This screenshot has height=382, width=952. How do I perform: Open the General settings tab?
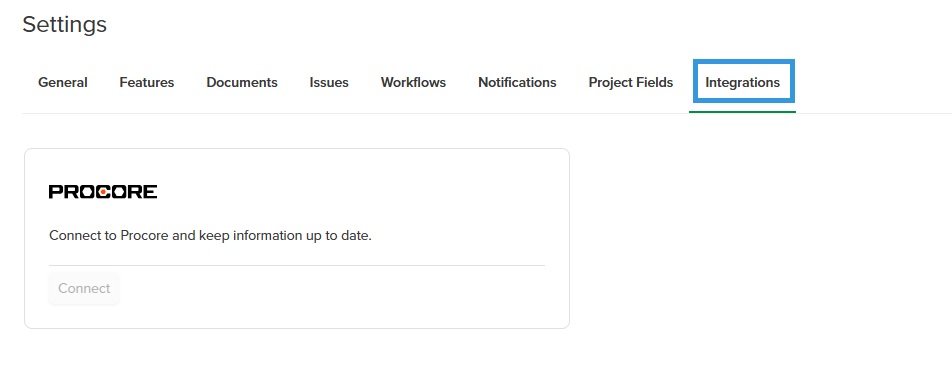pyautogui.click(x=63, y=83)
